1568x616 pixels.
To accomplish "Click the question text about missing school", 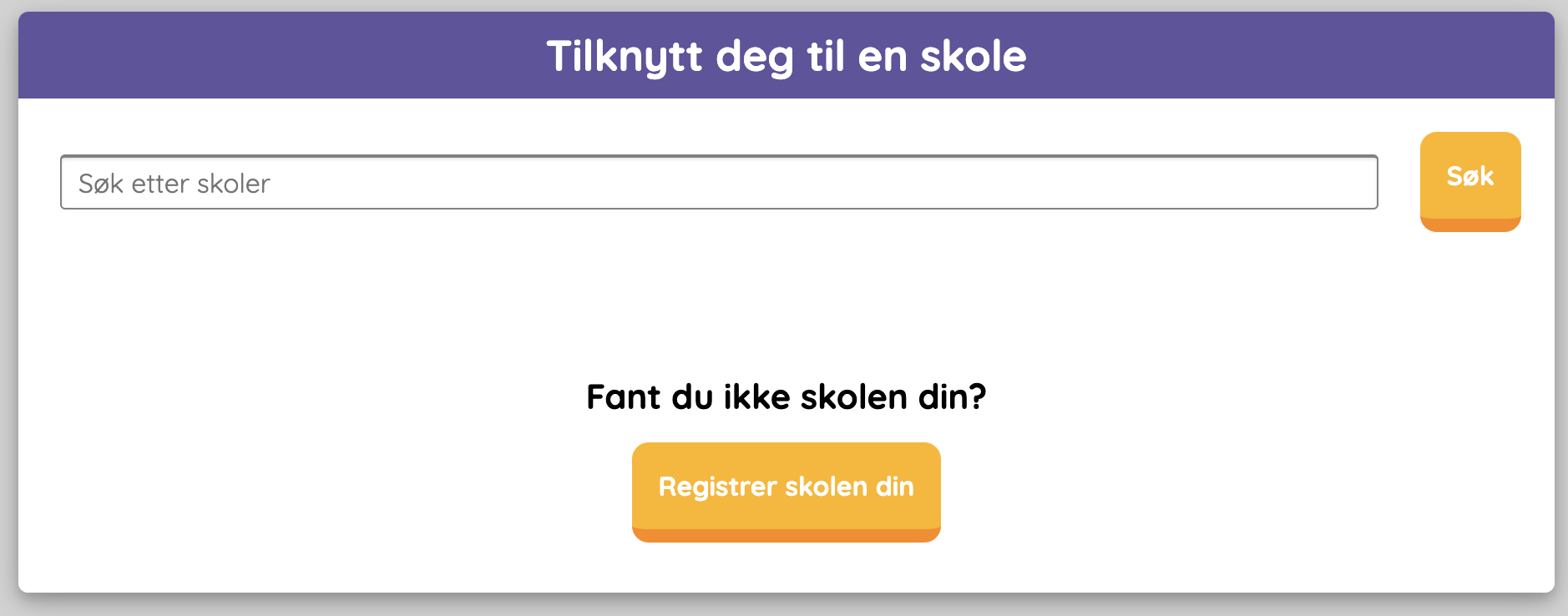I will tap(786, 396).
